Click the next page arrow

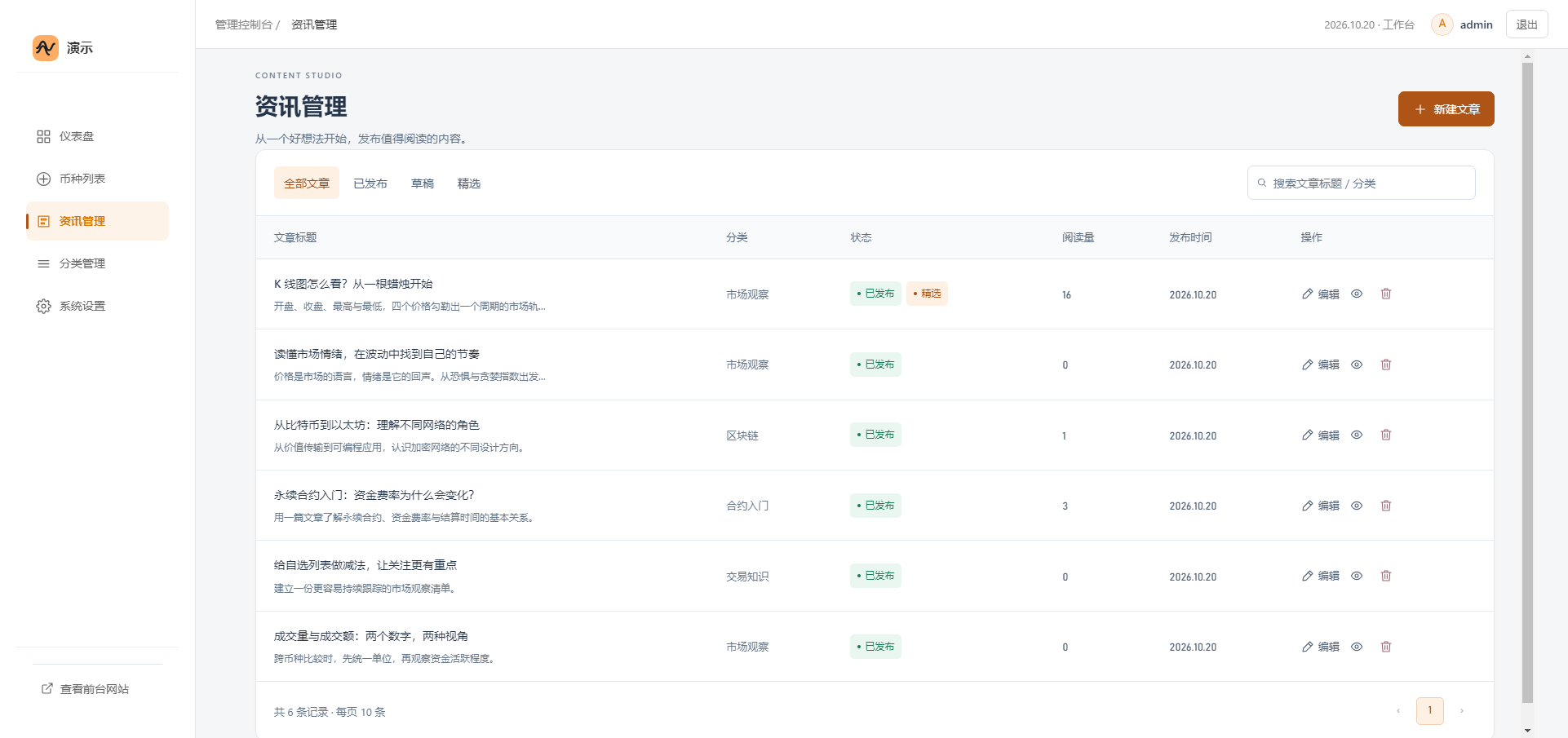click(1462, 711)
